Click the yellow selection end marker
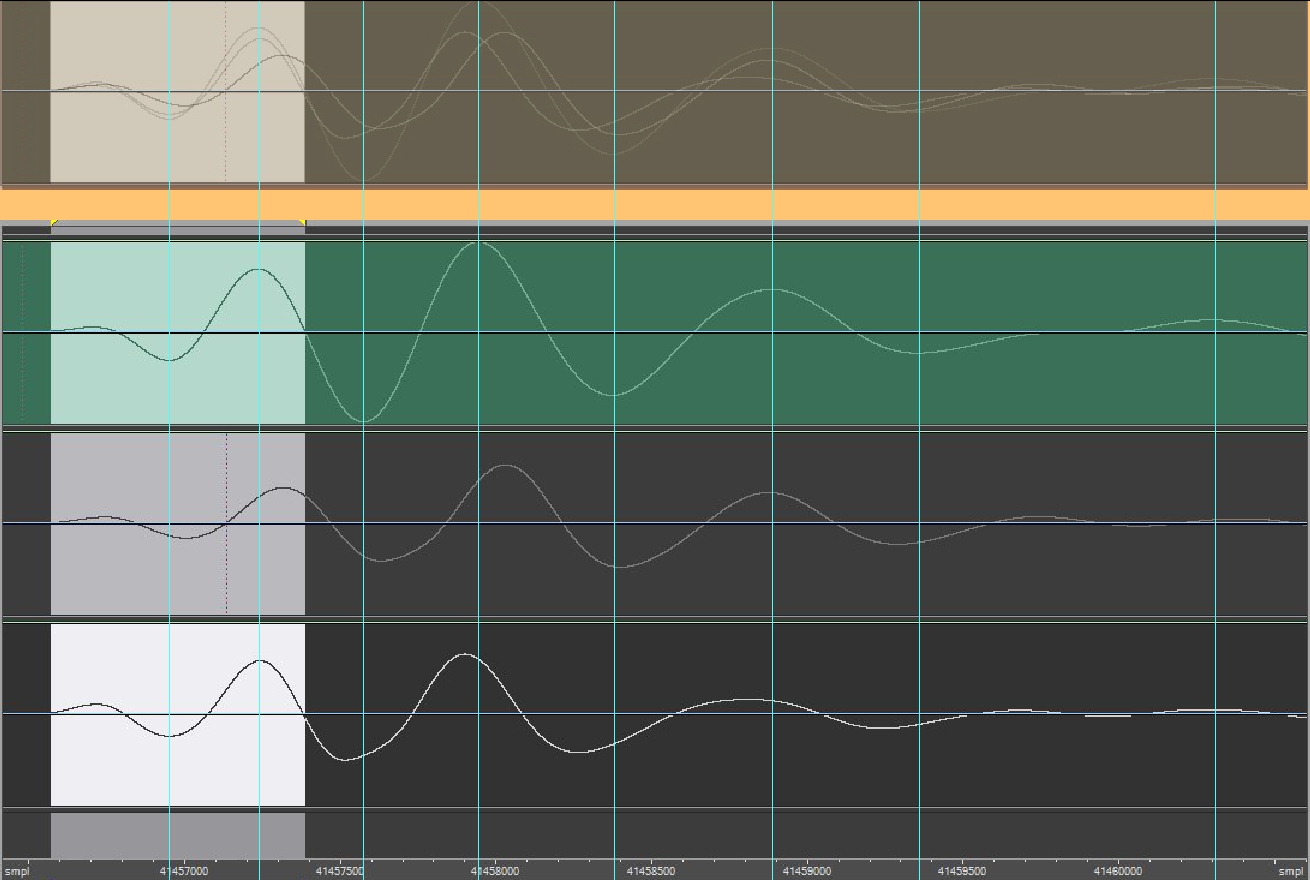 pos(302,222)
